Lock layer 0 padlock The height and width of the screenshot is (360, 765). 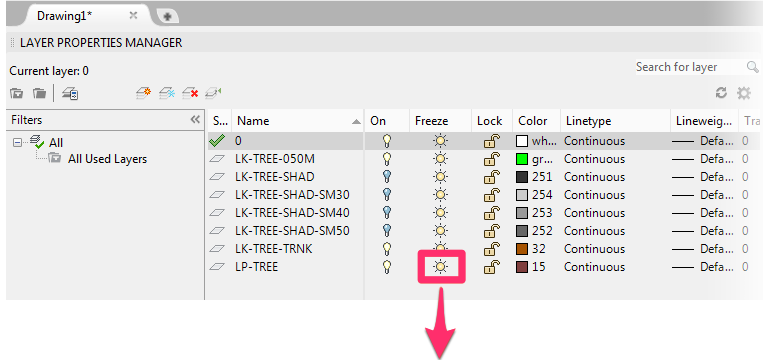click(492, 141)
